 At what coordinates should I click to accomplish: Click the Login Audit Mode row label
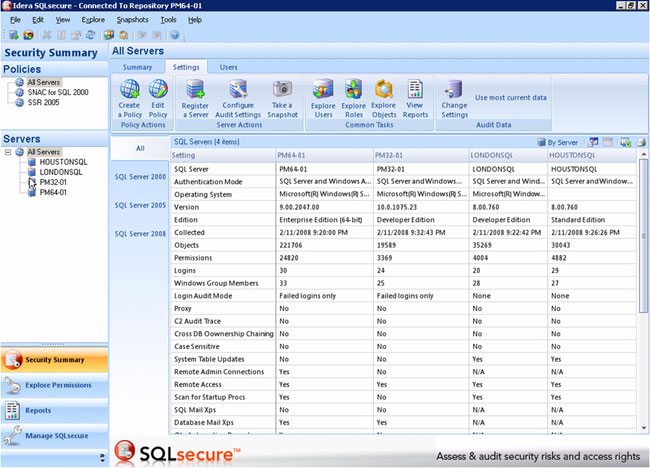point(203,296)
